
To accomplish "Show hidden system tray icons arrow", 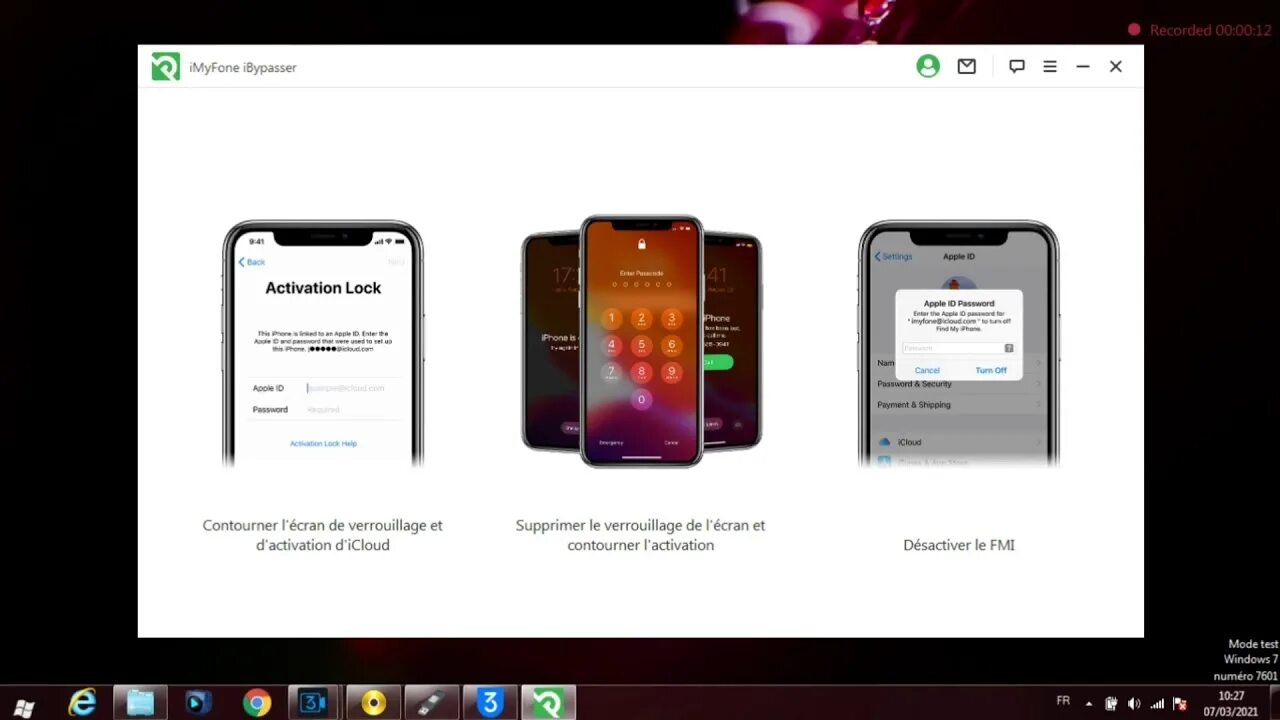I will coord(1089,703).
